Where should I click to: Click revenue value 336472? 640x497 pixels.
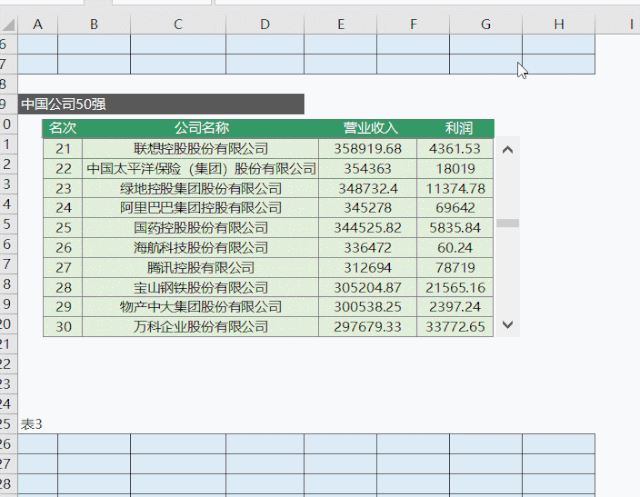[368, 248]
